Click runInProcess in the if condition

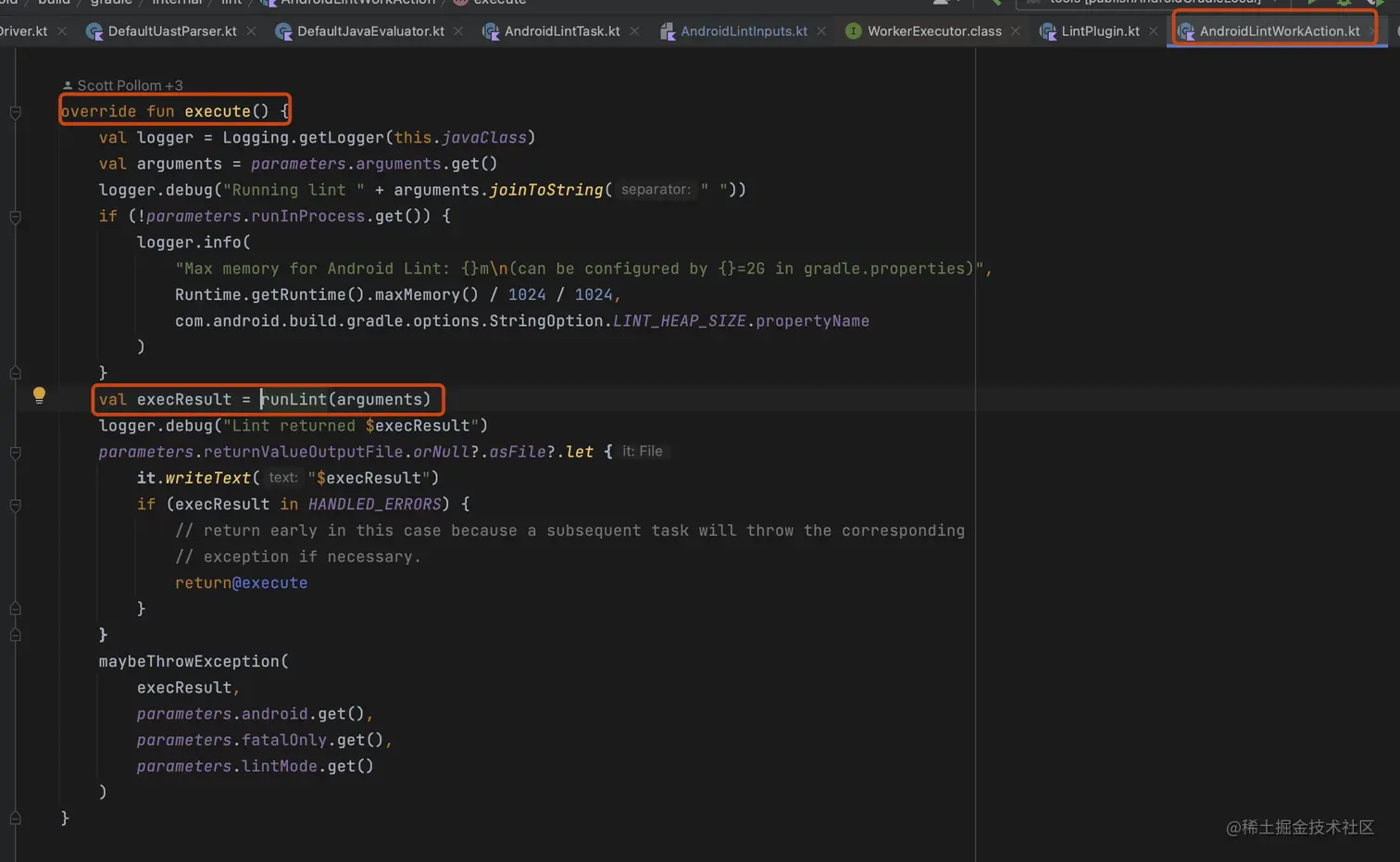308,217
